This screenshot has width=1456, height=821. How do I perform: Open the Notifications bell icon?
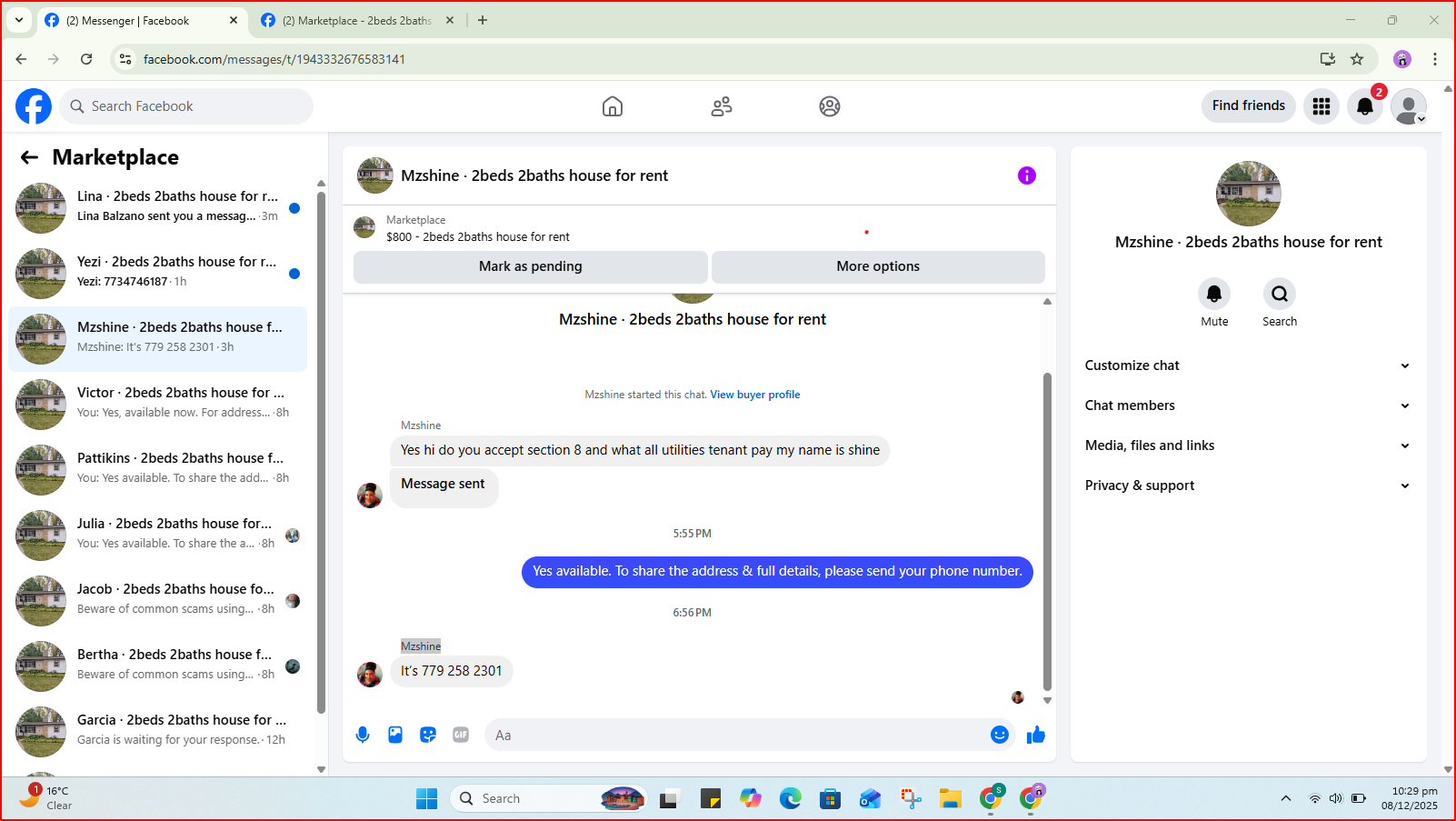[1365, 106]
